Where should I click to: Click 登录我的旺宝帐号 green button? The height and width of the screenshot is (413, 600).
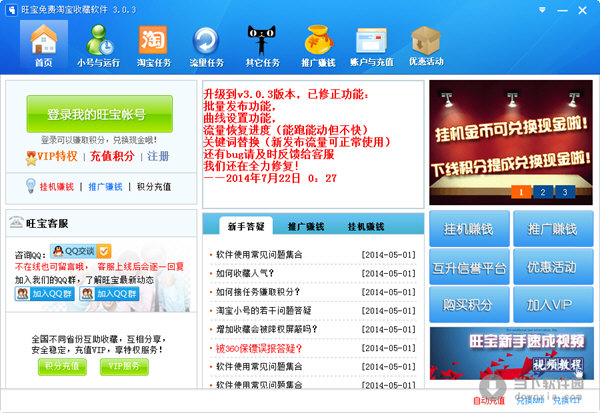(x=99, y=114)
